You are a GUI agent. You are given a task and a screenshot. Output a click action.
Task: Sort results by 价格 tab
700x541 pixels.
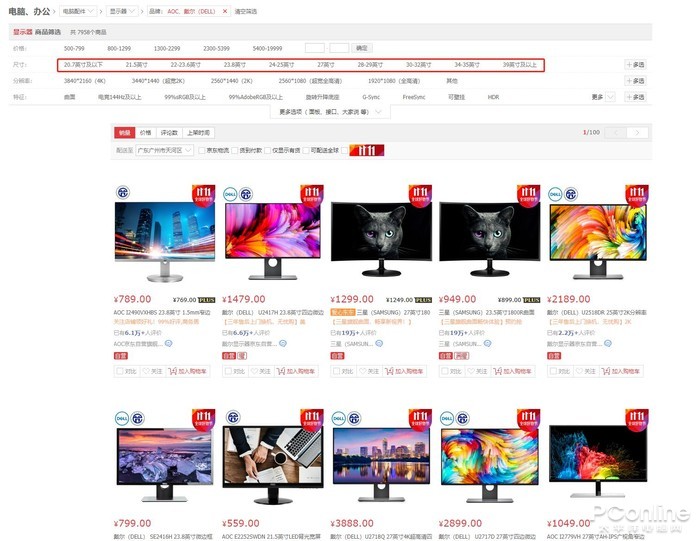pos(146,133)
